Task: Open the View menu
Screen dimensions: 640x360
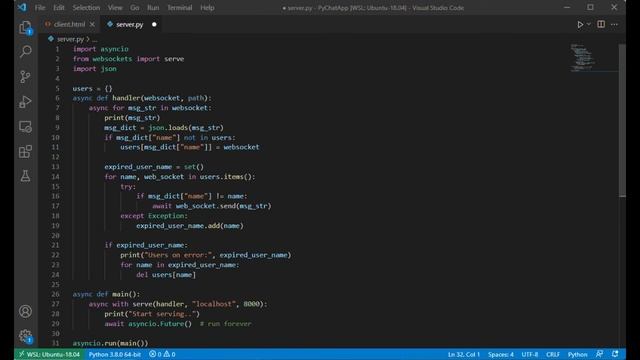Action: tap(115, 8)
